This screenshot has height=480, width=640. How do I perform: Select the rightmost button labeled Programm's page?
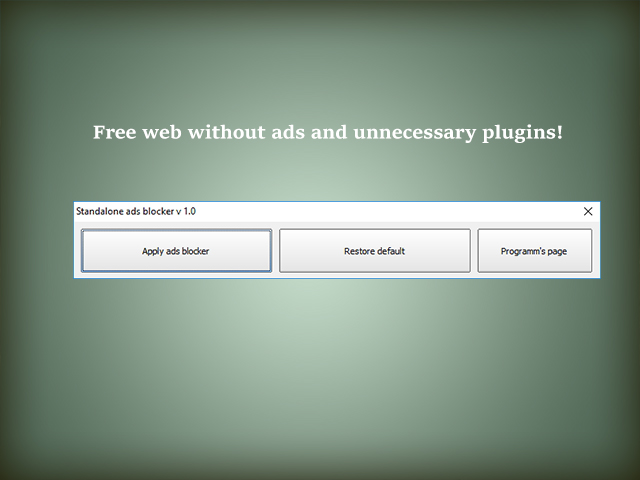(x=534, y=251)
